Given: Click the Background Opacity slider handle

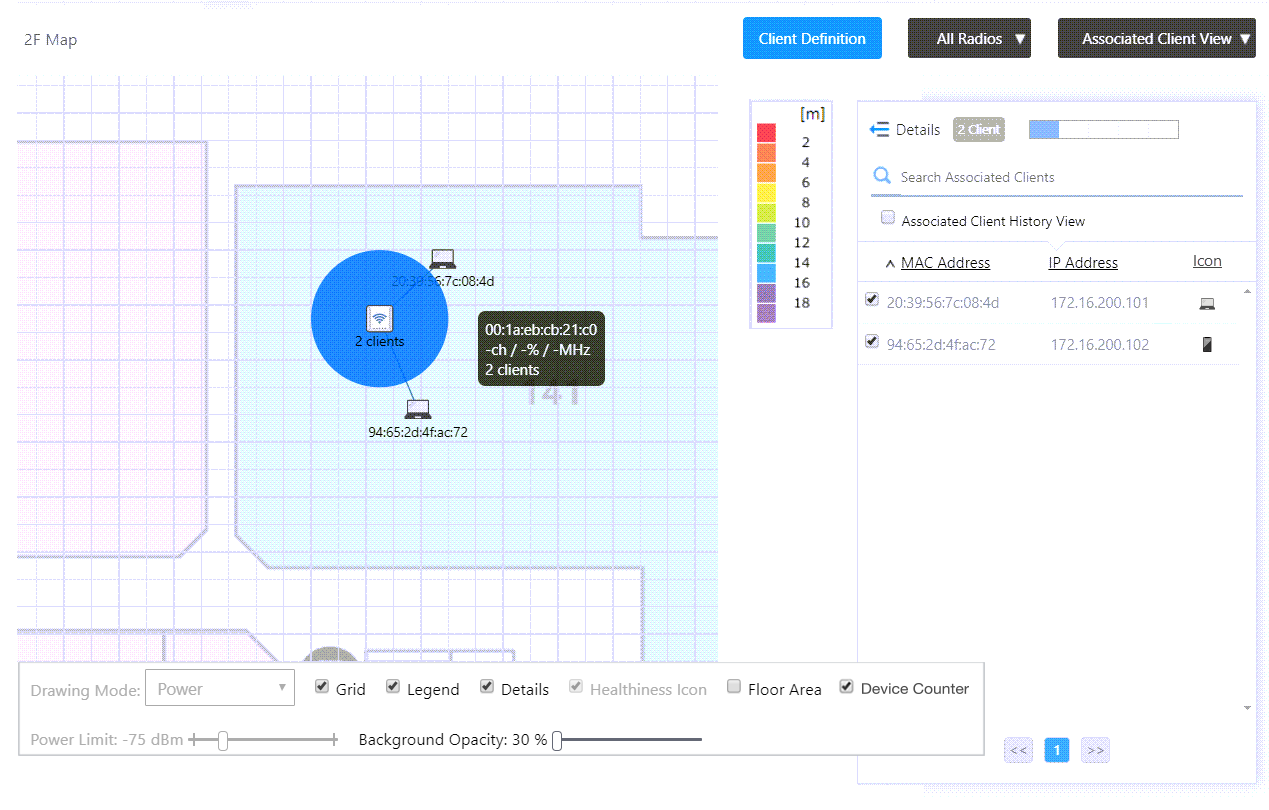Looking at the screenshot, I should coord(557,740).
